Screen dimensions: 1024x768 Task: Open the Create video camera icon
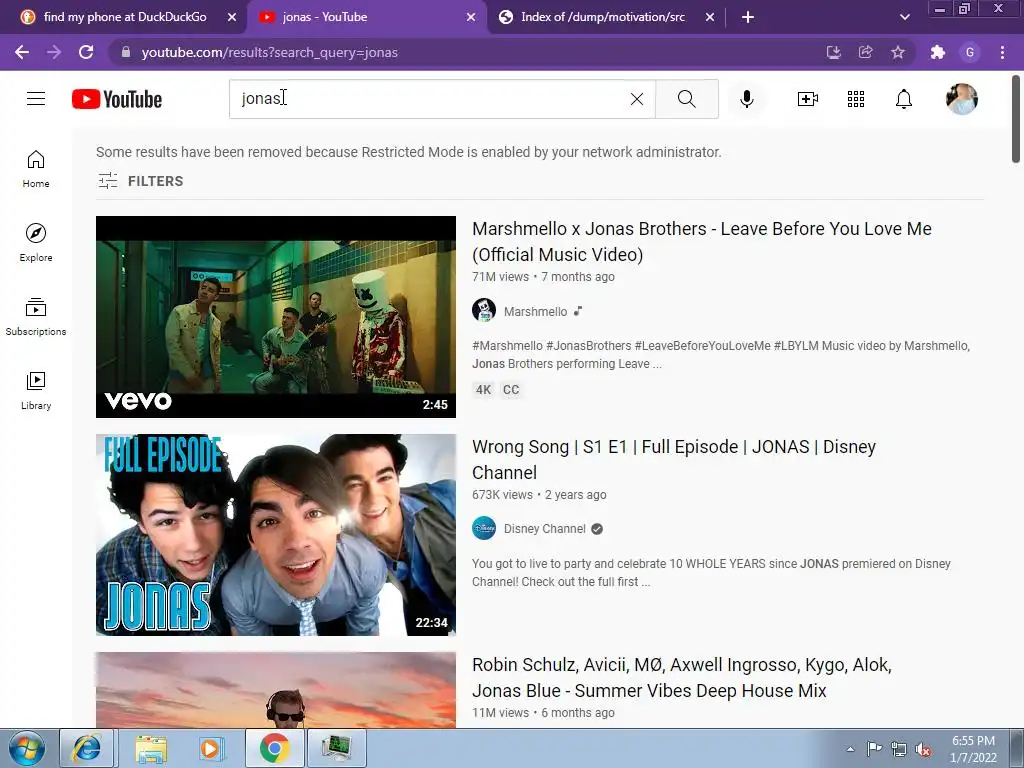[x=808, y=99]
